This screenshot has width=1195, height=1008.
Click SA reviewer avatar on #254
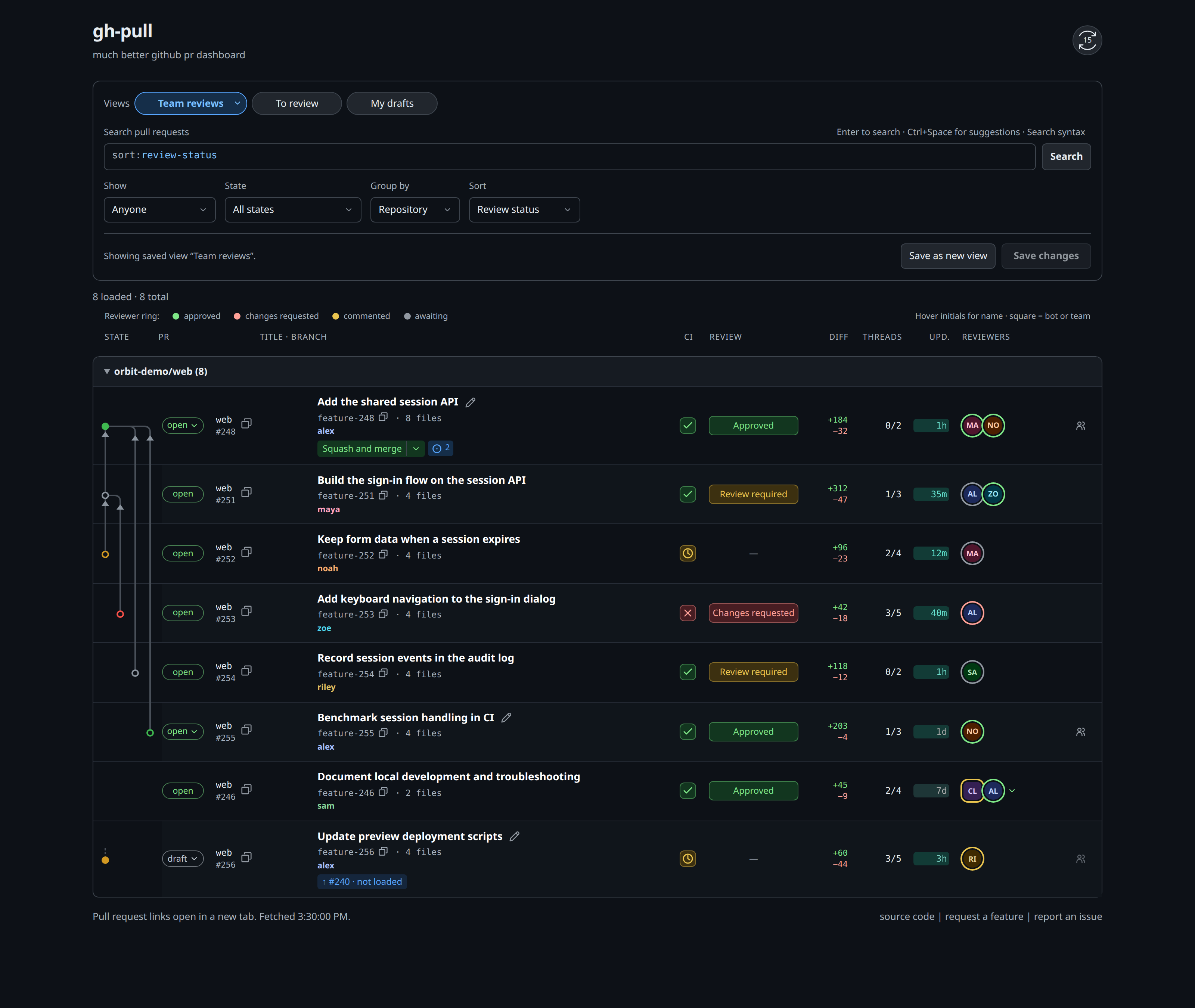tap(972, 673)
